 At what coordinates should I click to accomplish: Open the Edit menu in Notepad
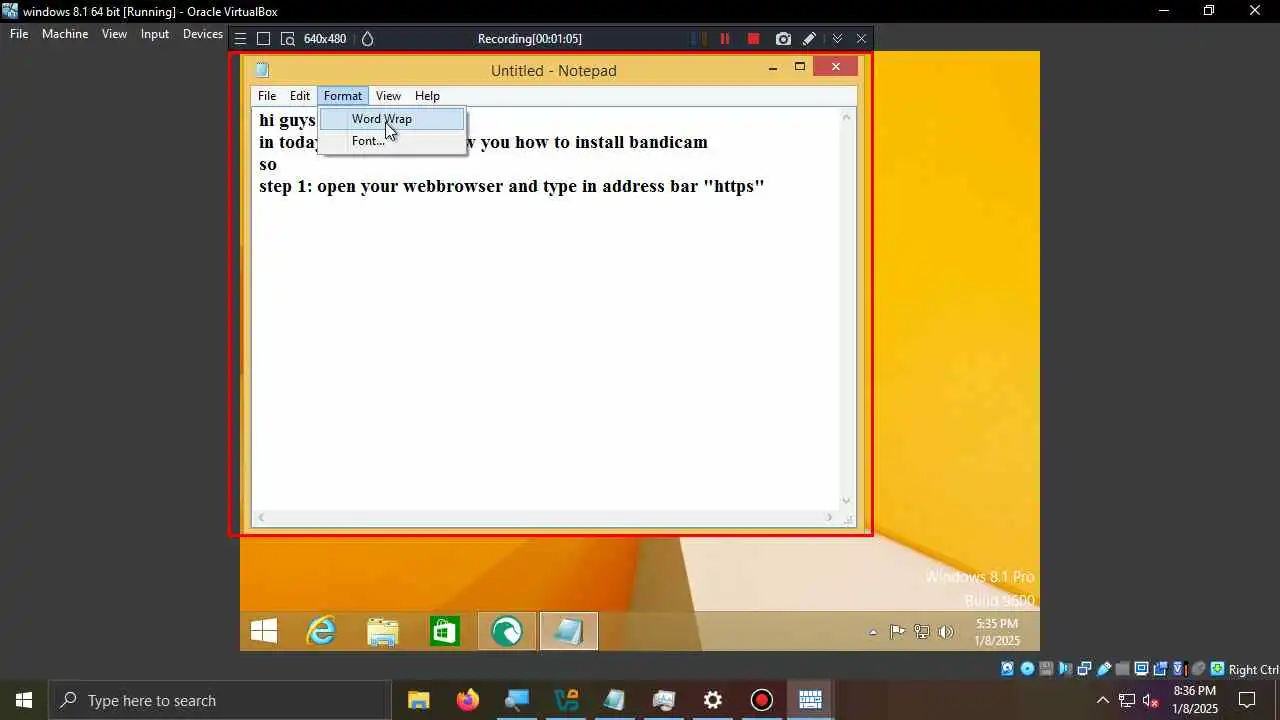tap(300, 96)
